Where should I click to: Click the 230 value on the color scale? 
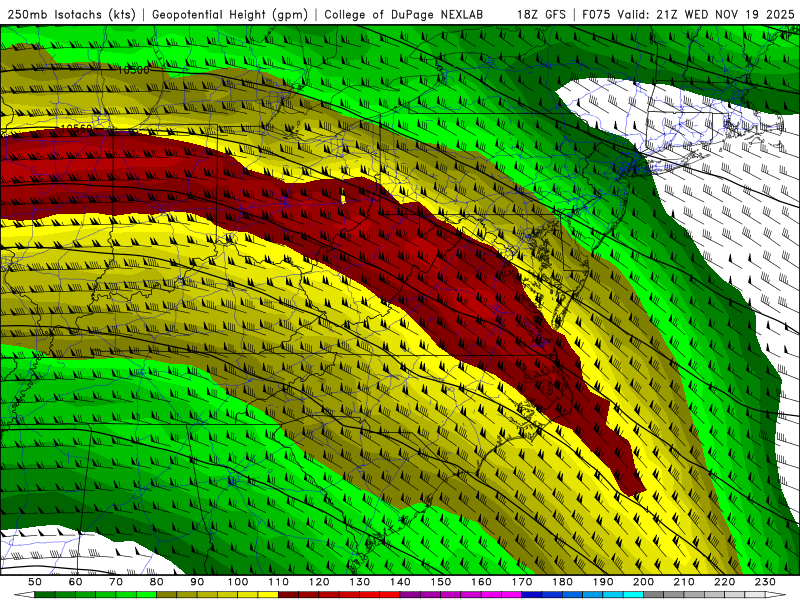click(x=765, y=582)
